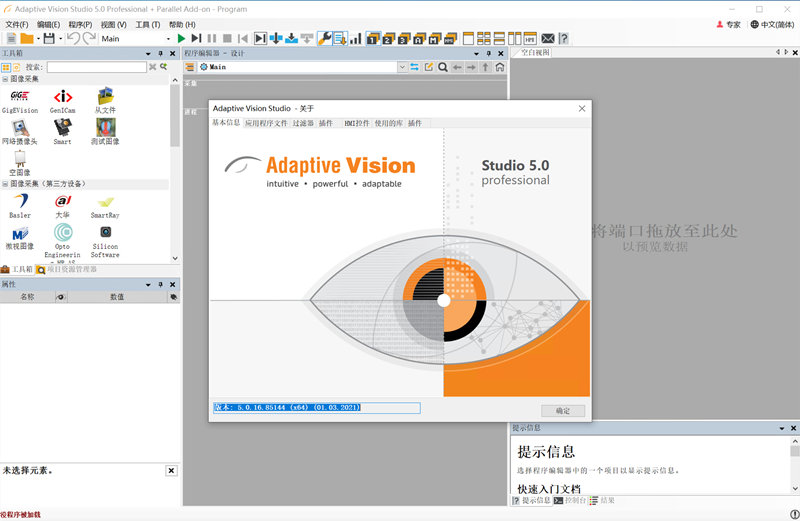Open the 工具箱 panel options arrow

tap(148, 53)
